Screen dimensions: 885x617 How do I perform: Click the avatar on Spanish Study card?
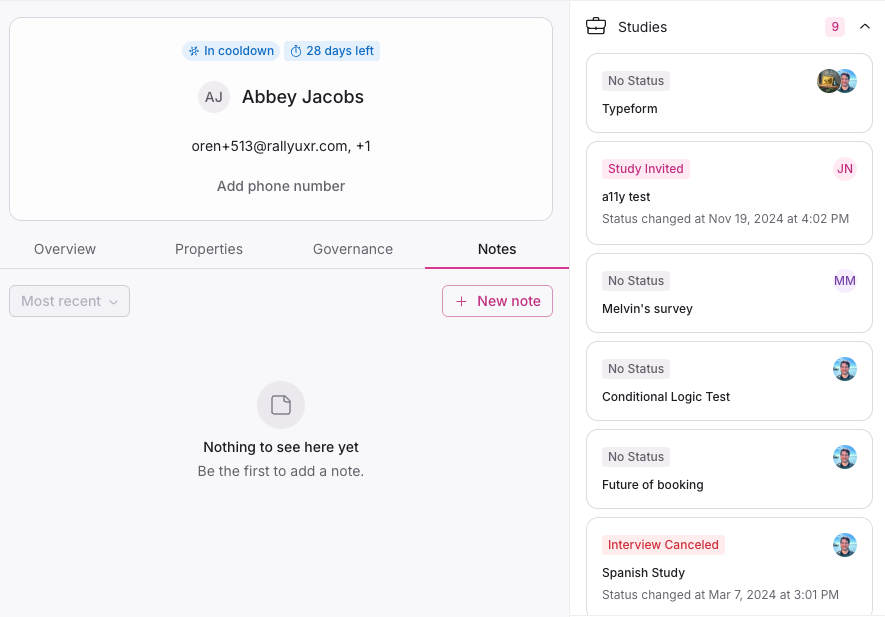[x=845, y=545]
